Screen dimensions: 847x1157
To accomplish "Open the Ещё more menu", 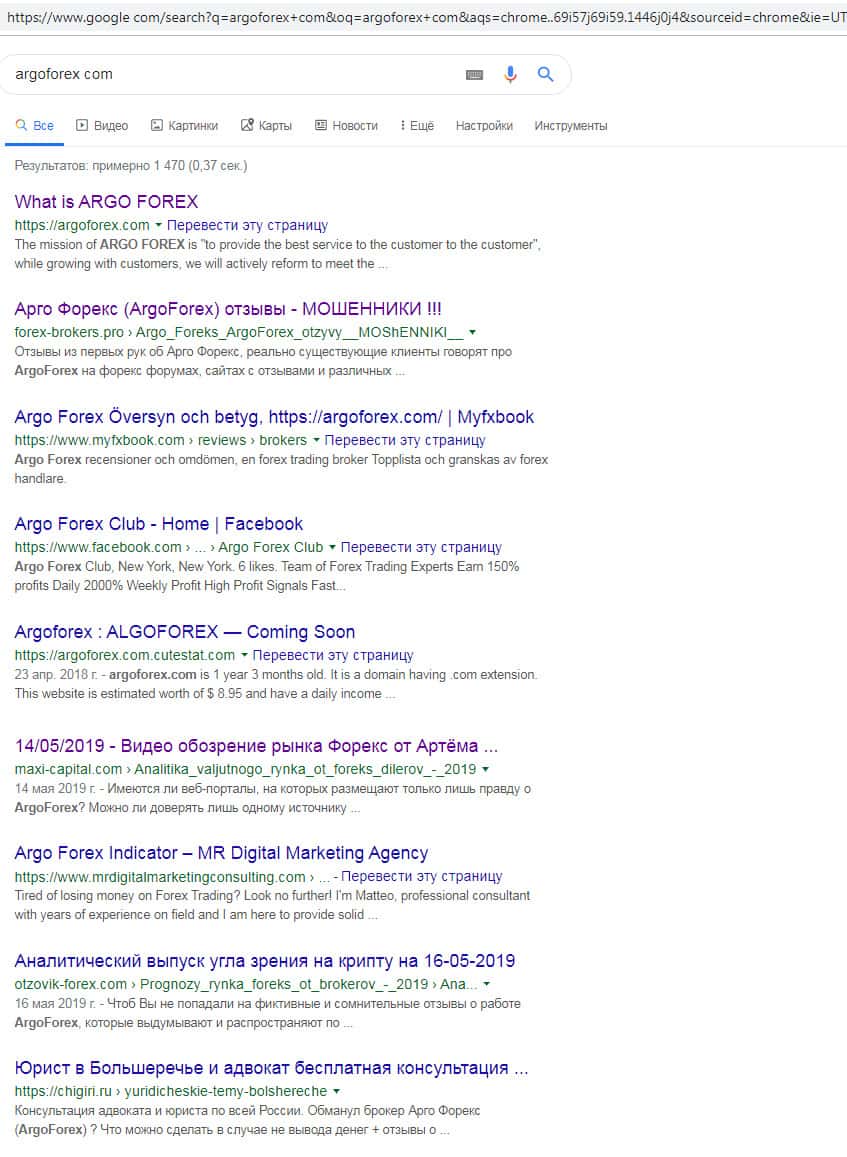I will click(417, 125).
